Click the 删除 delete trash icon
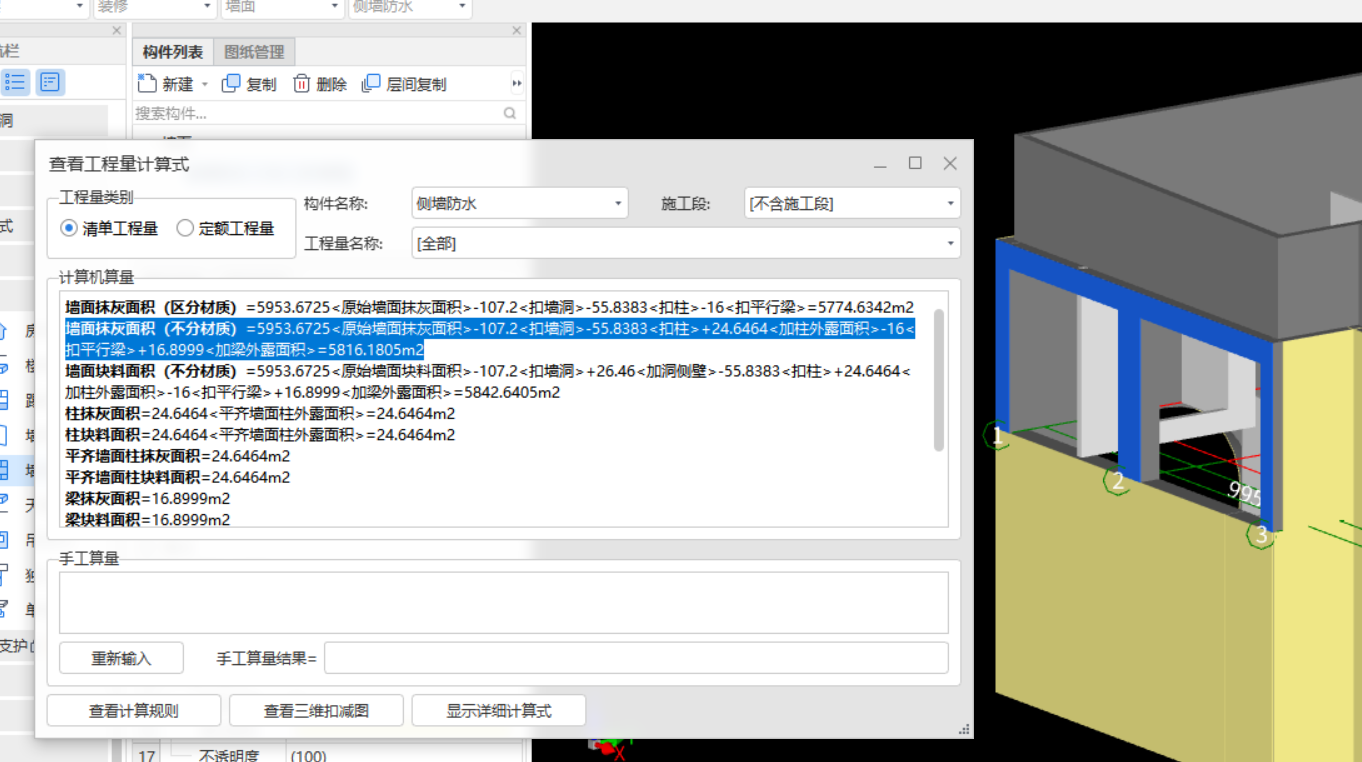The image size is (1362, 762). (x=301, y=84)
